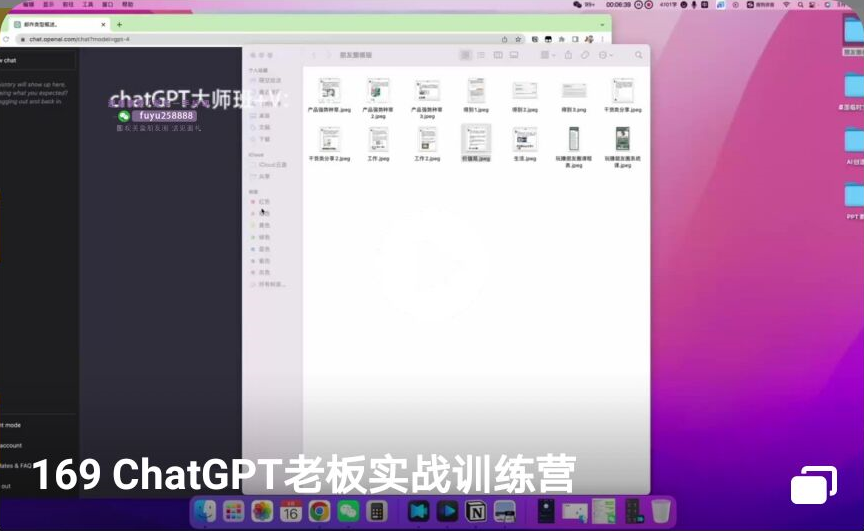Open WeChat from the Dock
864x531 pixels.
point(348,511)
